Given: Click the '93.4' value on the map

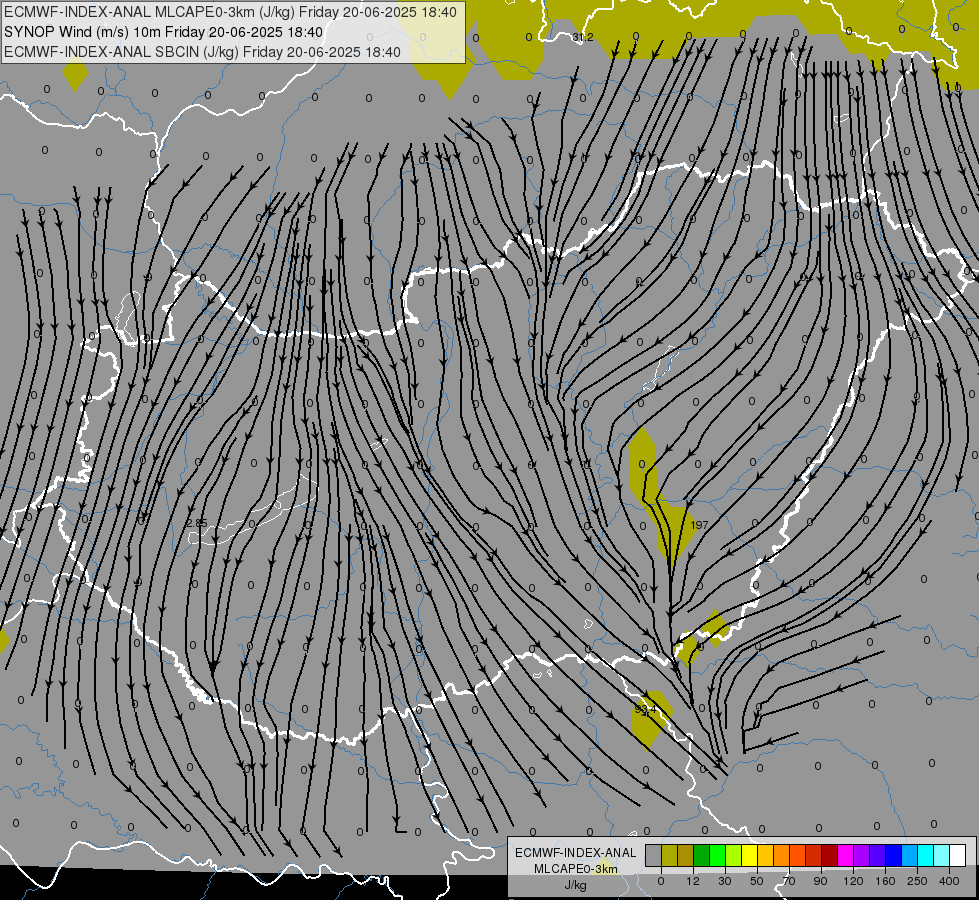Looking at the screenshot, I should [x=645, y=710].
